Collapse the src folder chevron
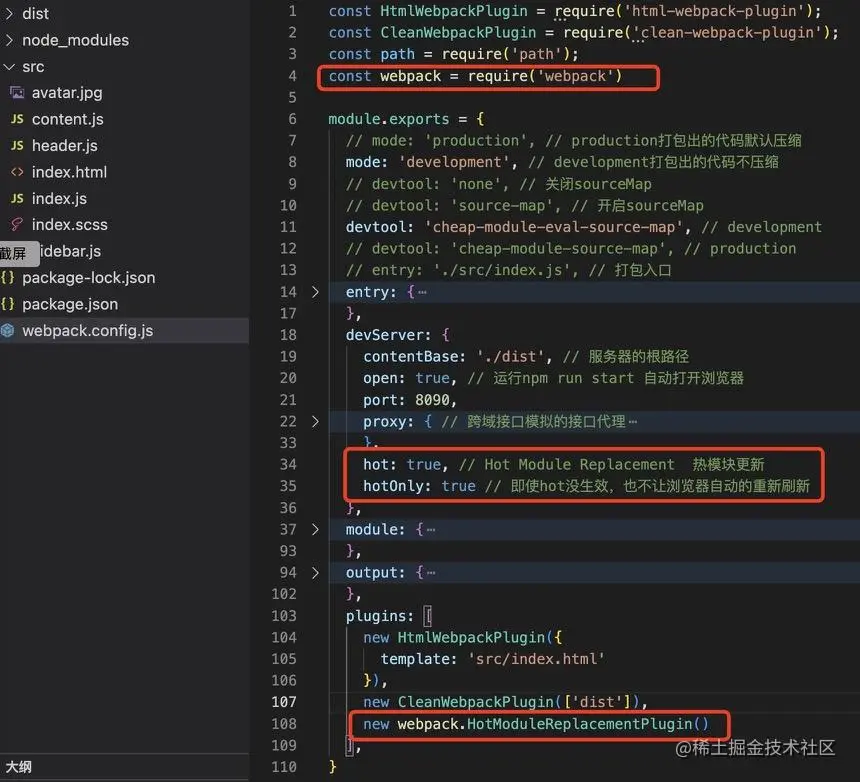Viewport: 860px width, 782px height. point(9,67)
